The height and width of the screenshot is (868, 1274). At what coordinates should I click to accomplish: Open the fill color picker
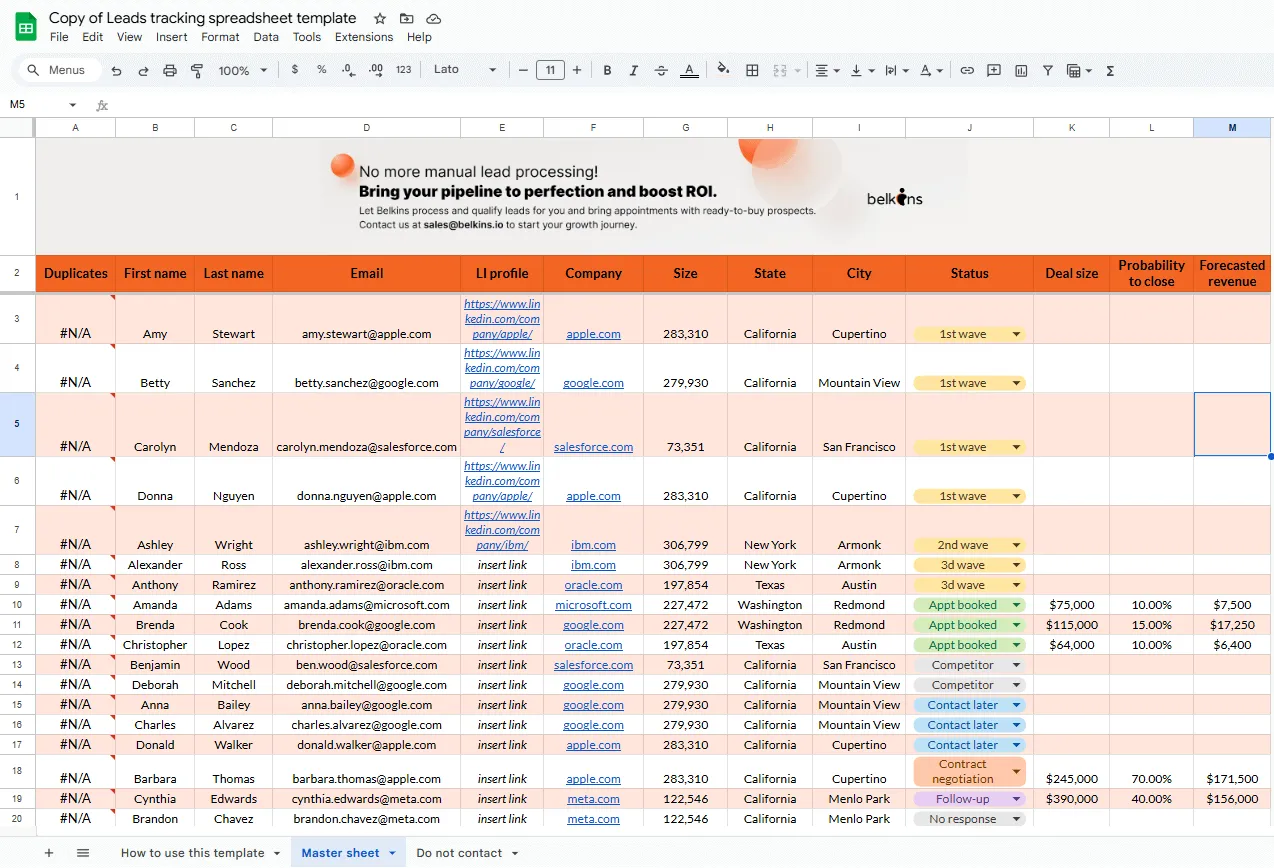coord(723,70)
